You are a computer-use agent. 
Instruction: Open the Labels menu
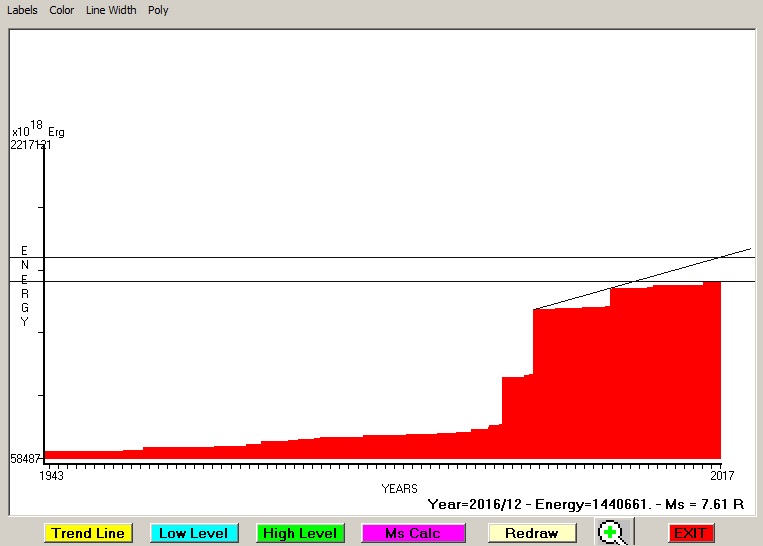[22, 10]
